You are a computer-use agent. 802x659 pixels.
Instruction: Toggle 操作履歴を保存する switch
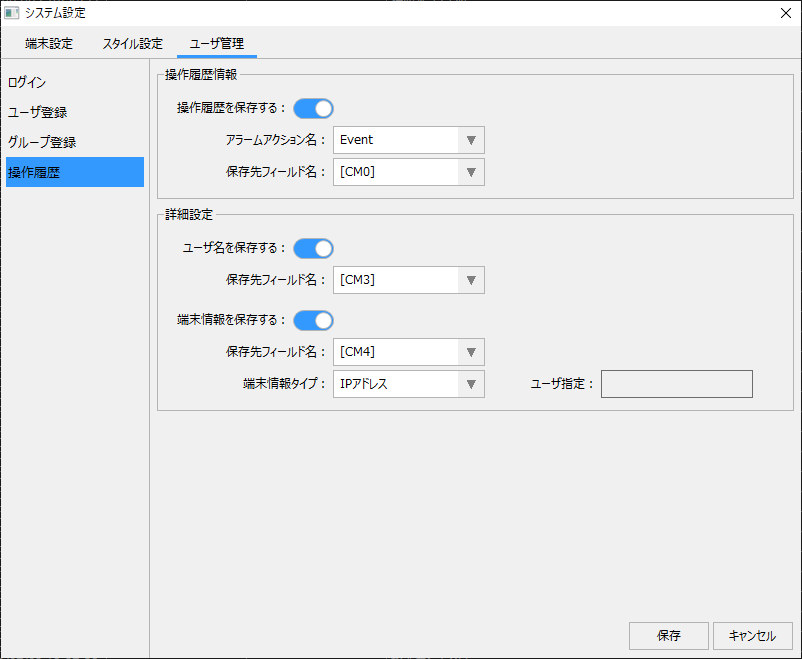pos(313,108)
